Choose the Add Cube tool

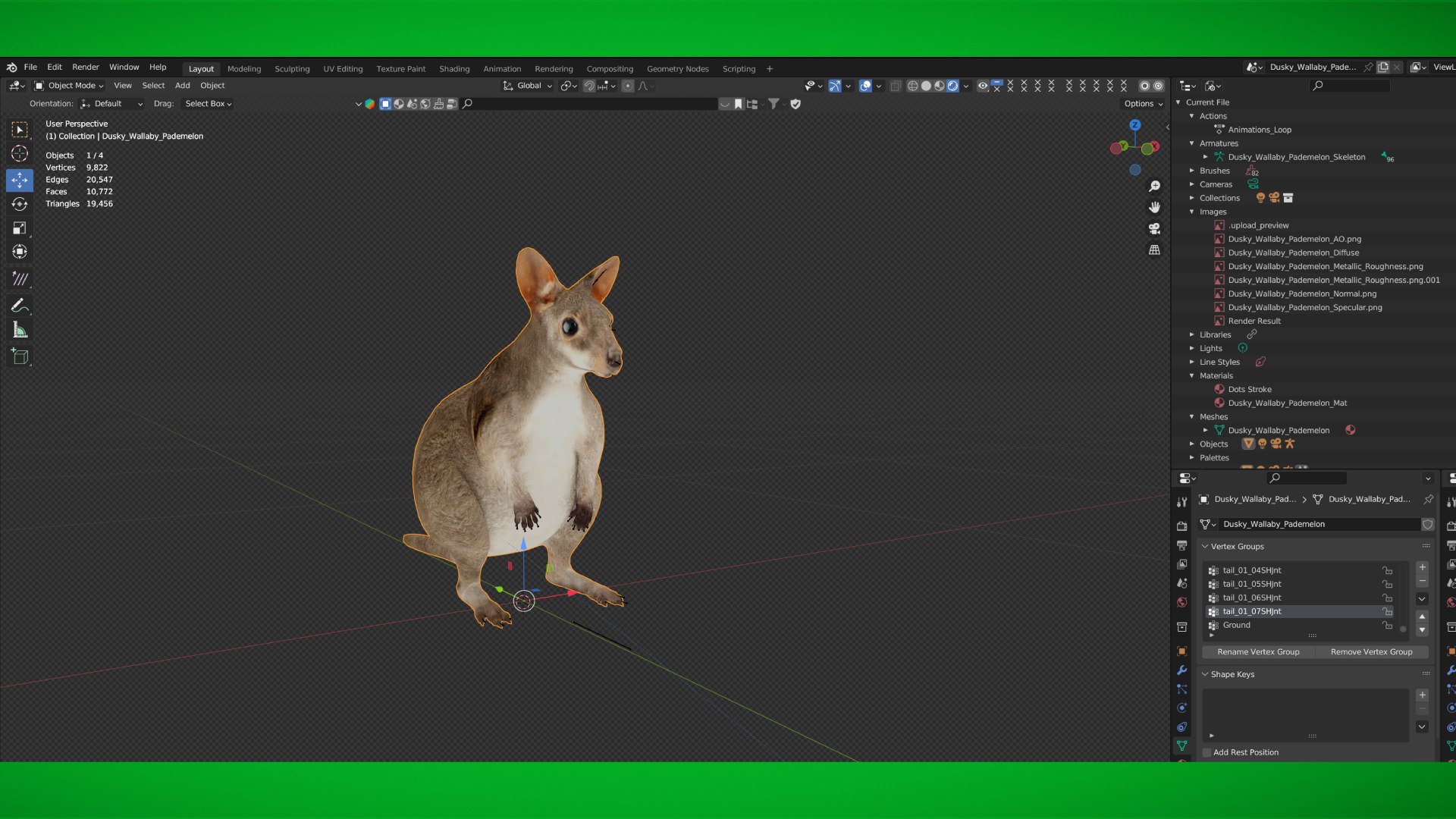coord(20,356)
